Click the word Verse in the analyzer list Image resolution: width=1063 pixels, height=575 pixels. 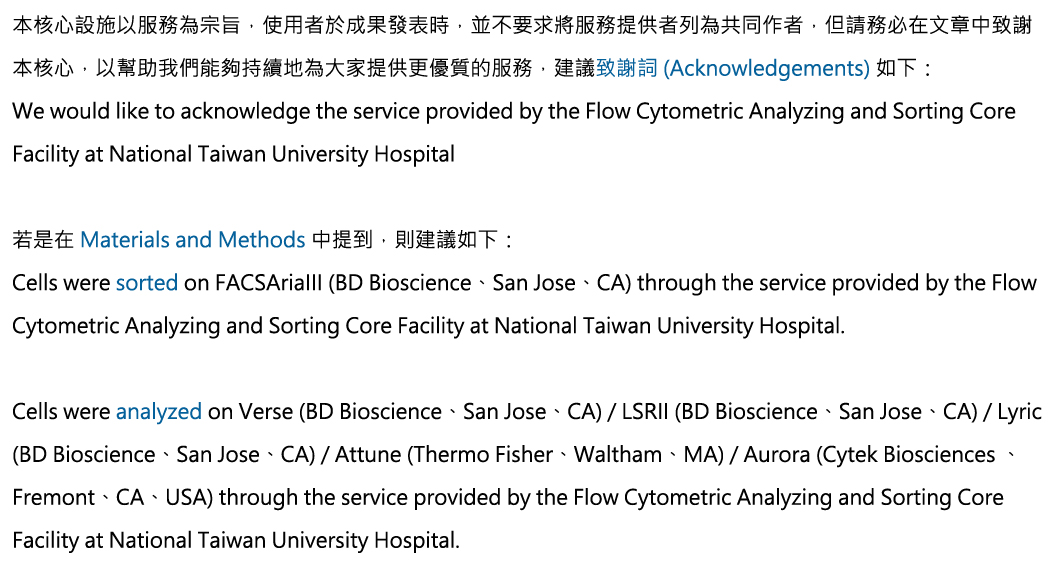point(266,412)
